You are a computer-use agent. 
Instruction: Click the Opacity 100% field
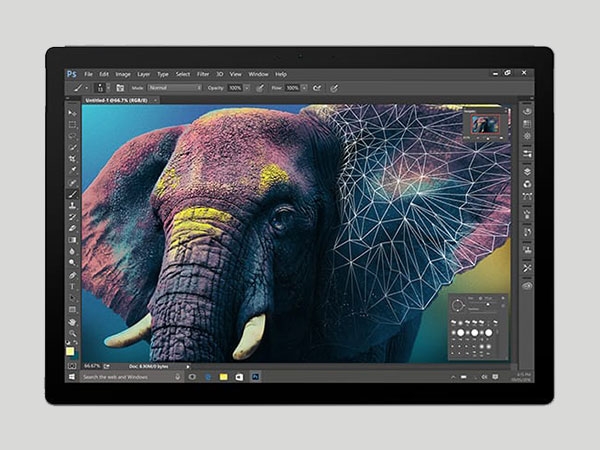[235, 88]
